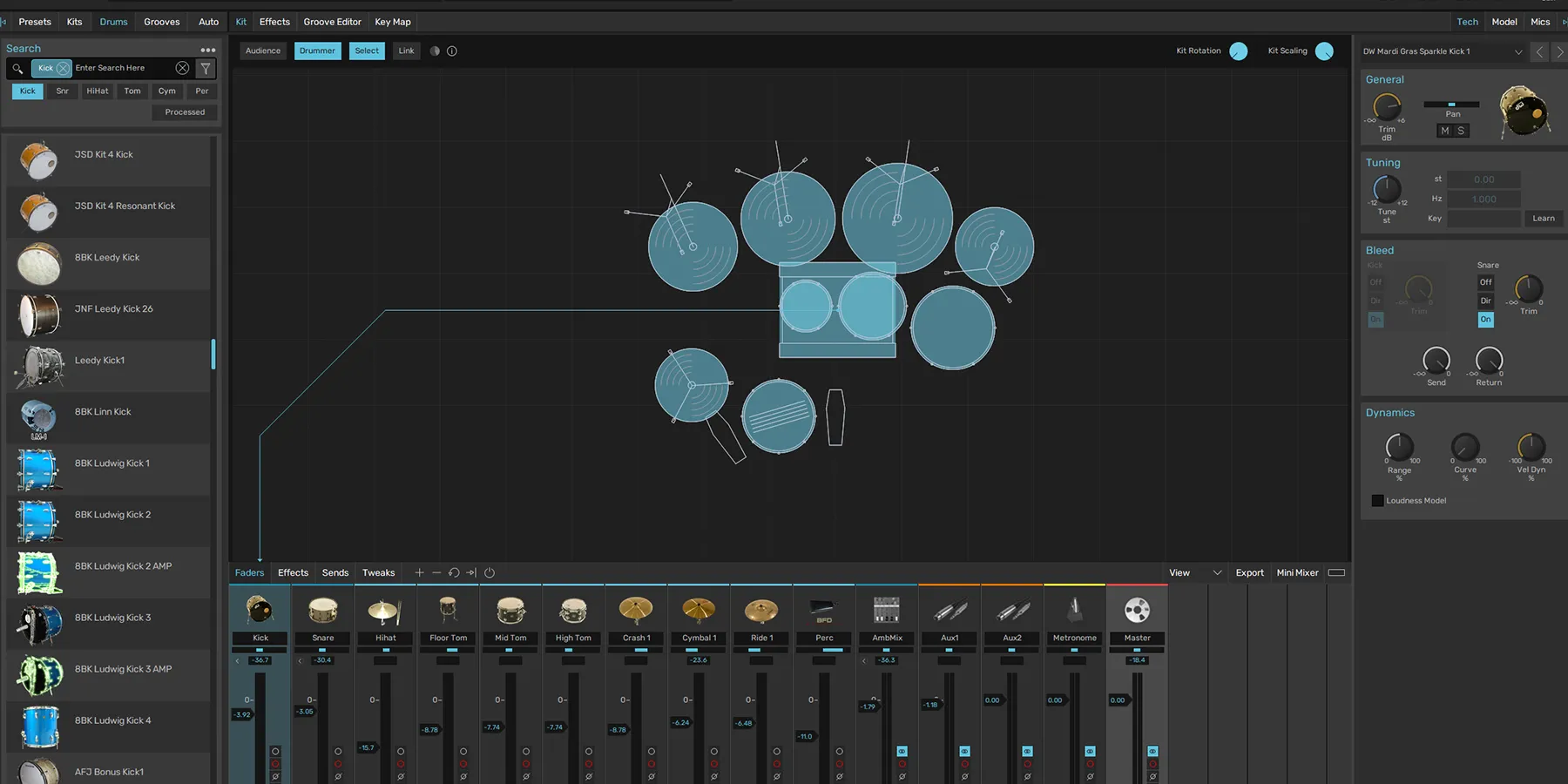Click the filter funnel icon in search
Image resolution: width=1568 pixels, height=784 pixels.
(x=206, y=68)
